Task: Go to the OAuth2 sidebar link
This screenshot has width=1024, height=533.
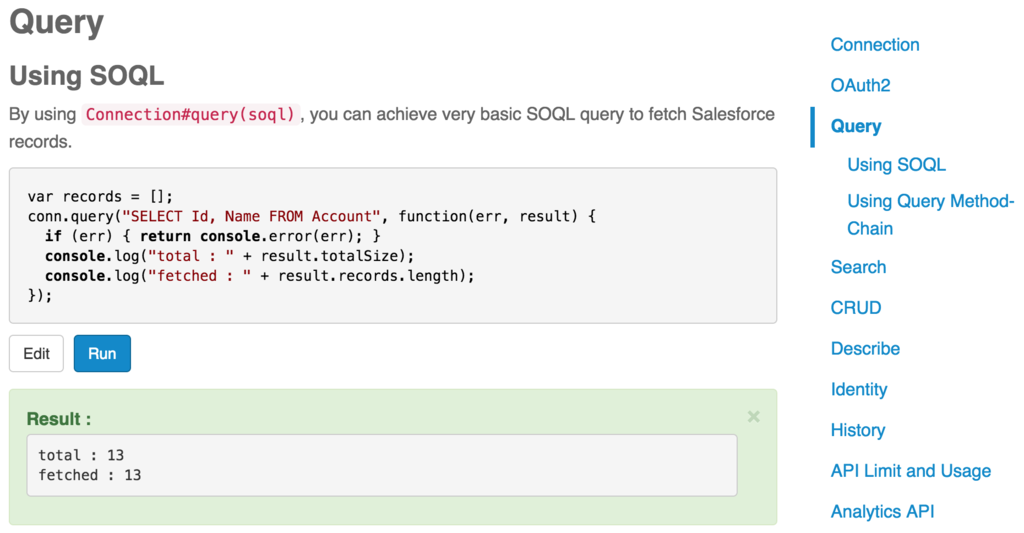Action: pyautogui.click(x=860, y=86)
